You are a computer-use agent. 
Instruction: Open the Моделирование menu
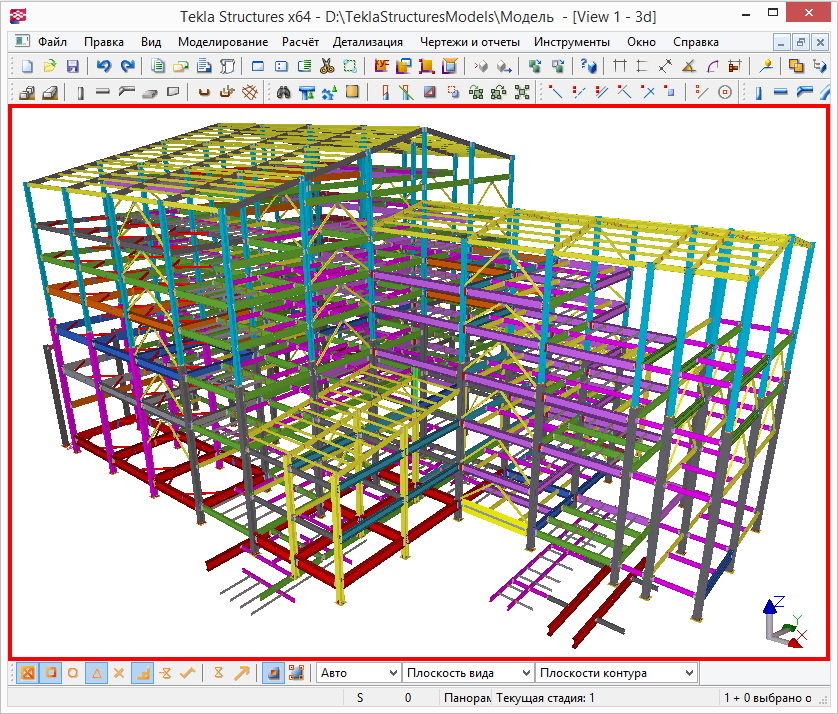point(223,42)
